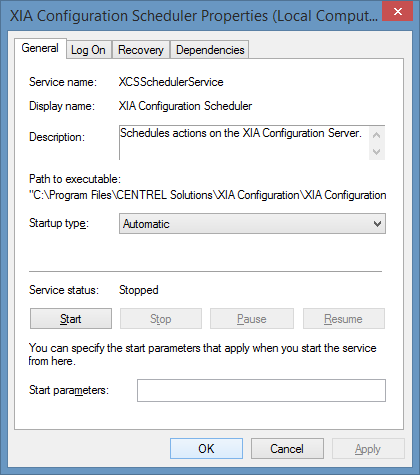The image size is (420, 475).
Task: Close the properties dialog with X
Action: (x=397, y=12)
